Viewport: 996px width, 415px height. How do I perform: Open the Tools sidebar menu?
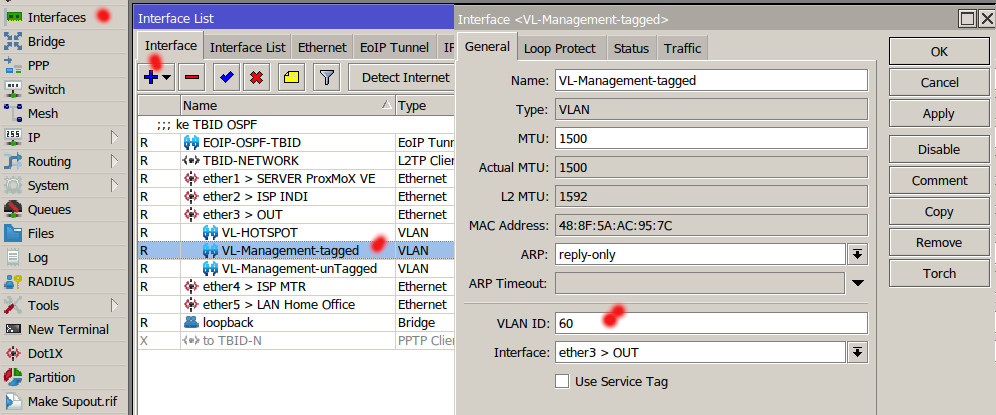tap(43, 306)
